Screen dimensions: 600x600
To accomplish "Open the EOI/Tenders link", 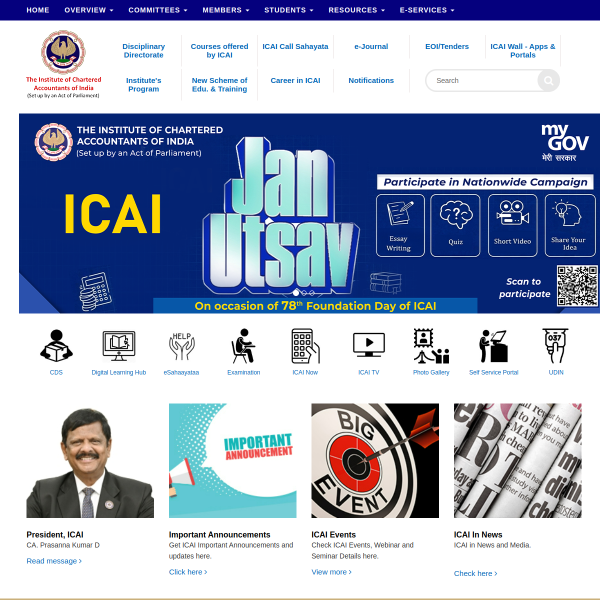I will pos(447,46).
